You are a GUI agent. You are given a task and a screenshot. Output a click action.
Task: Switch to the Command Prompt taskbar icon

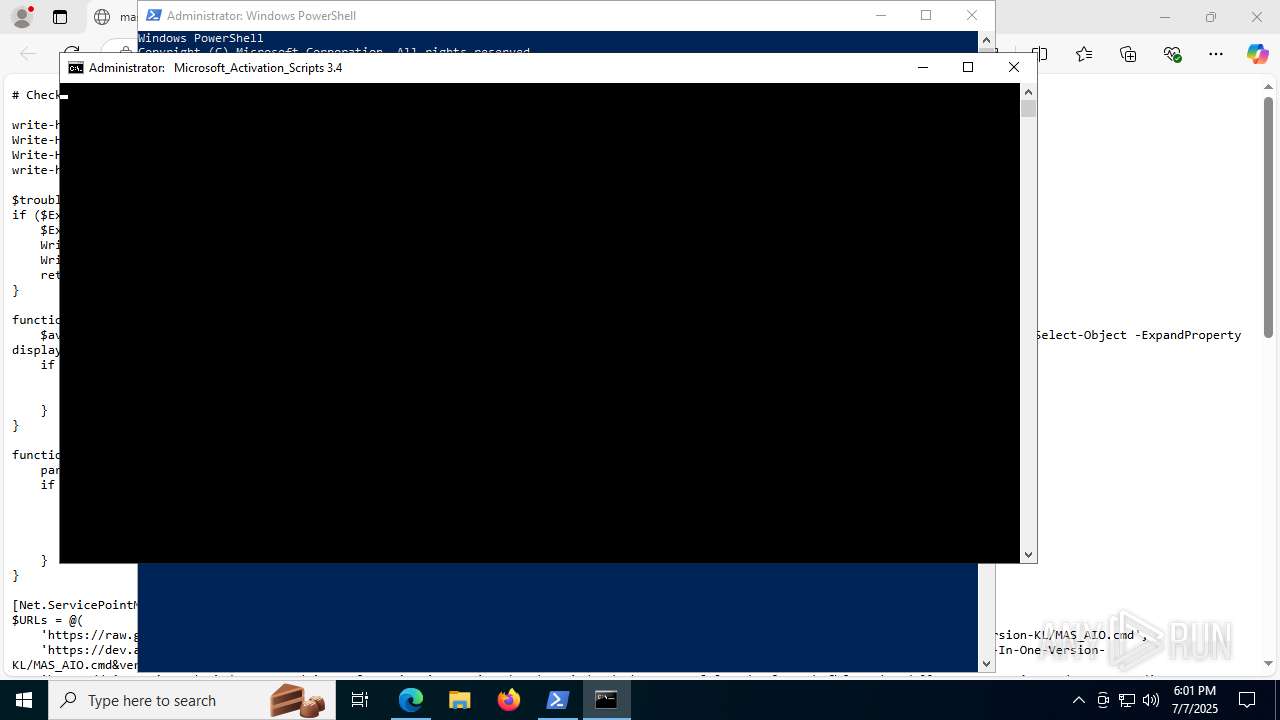[606, 700]
